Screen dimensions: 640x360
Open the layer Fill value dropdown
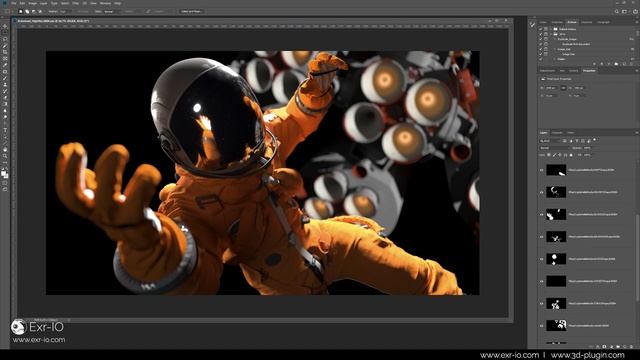click(x=587, y=155)
